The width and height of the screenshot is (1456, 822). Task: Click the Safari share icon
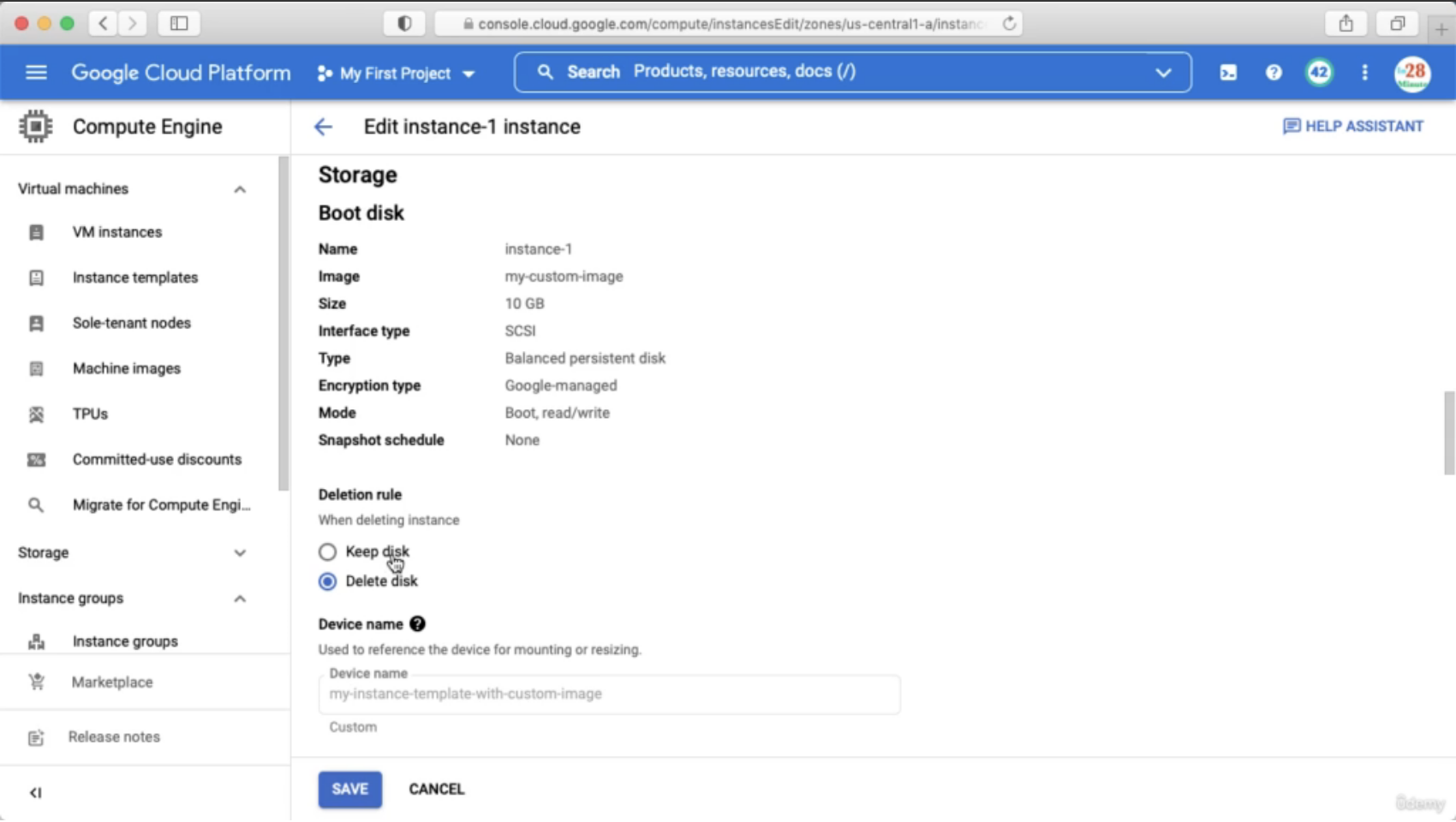tap(1346, 23)
